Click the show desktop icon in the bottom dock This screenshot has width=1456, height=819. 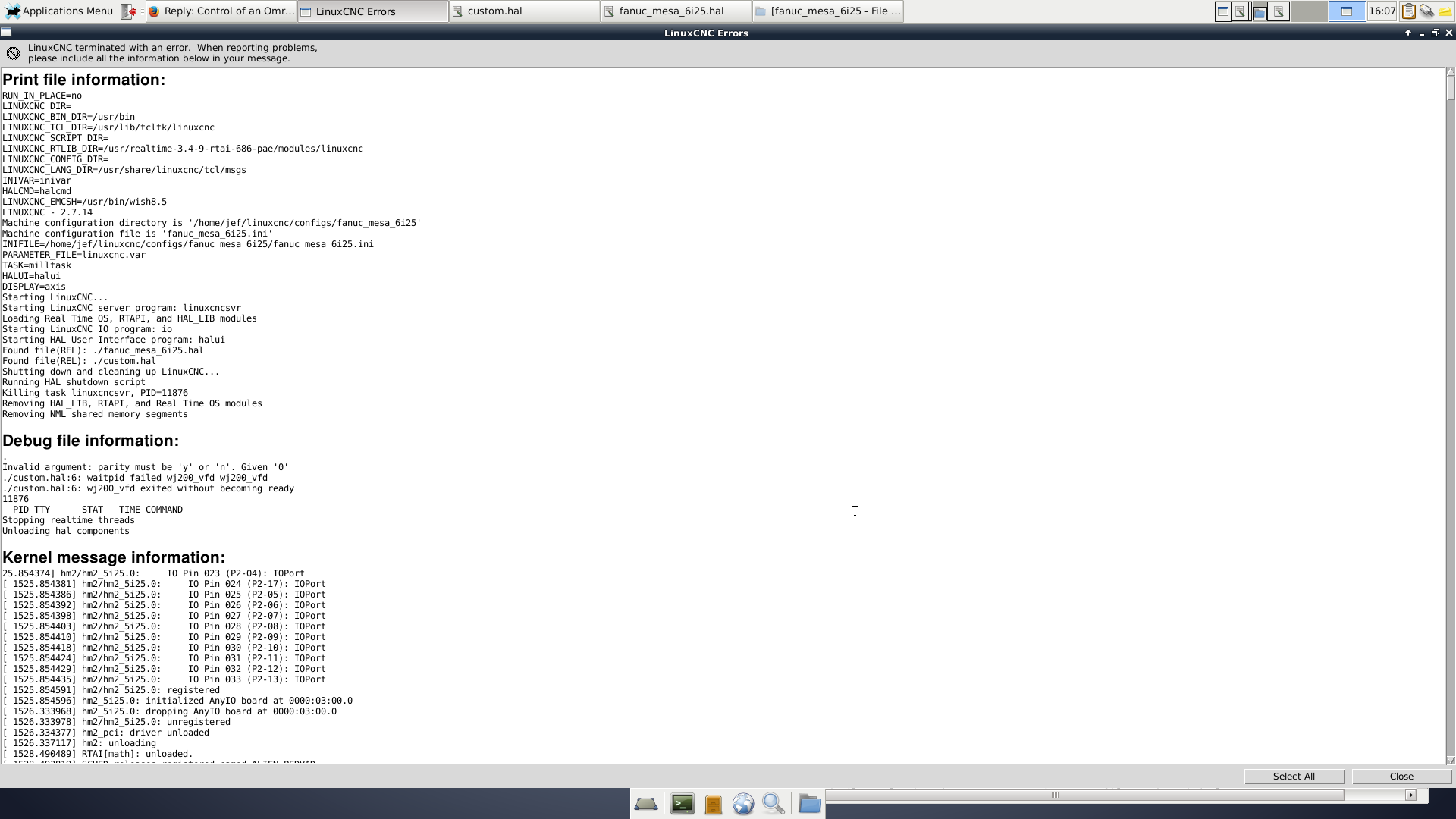tap(646, 804)
